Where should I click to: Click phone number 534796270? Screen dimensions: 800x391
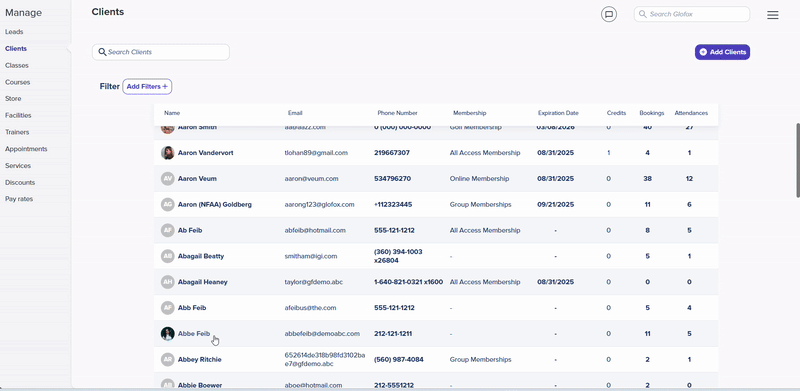pyautogui.click(x=392, y=179)
